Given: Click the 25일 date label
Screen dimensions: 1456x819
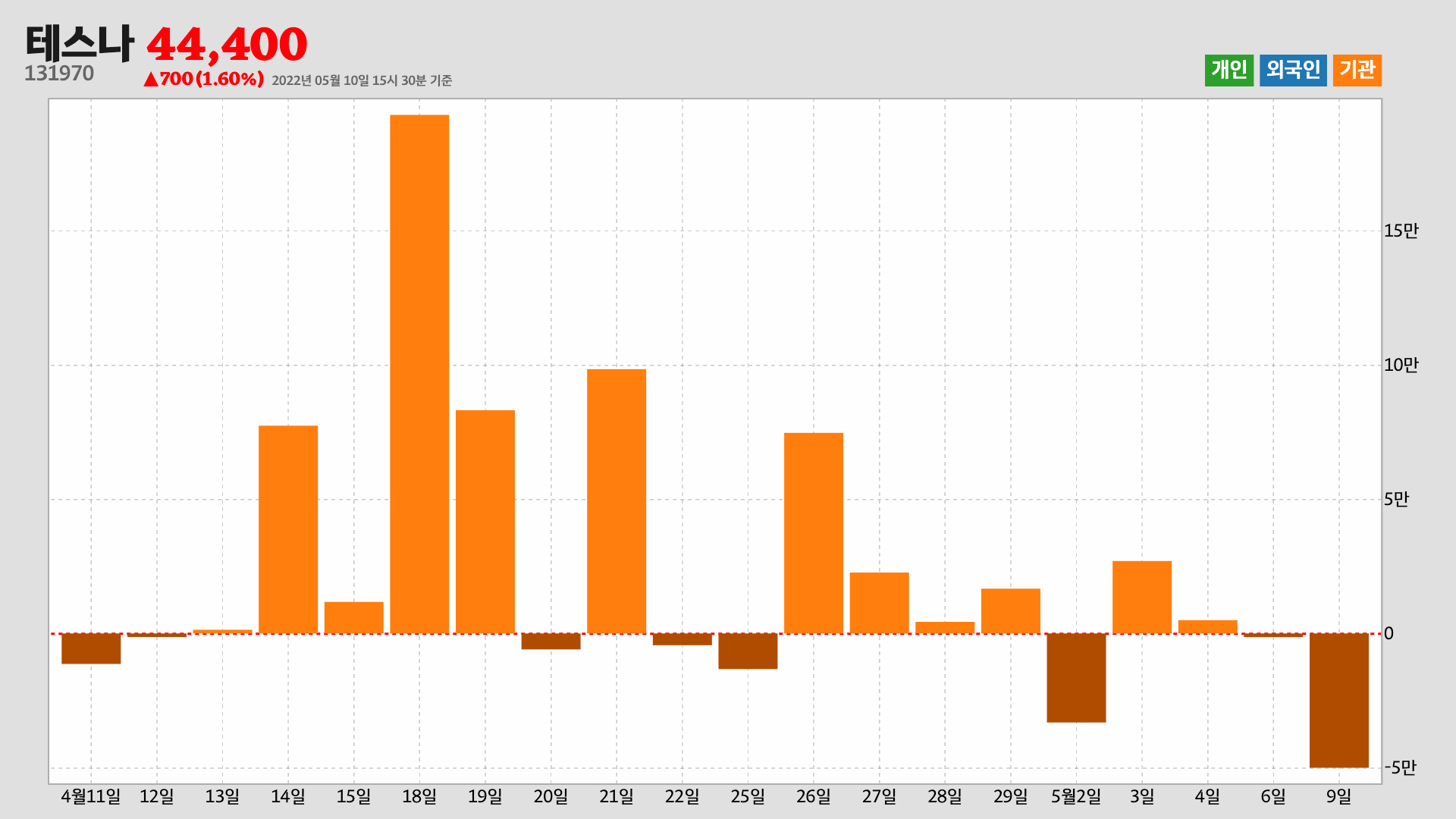Looking at the screenshot, I should [x=748, y=796].
